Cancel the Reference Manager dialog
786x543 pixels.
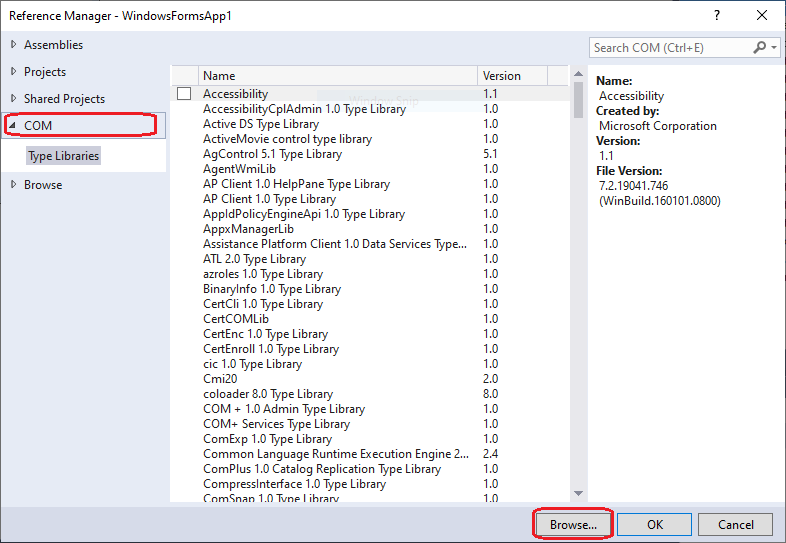point(735,524)
